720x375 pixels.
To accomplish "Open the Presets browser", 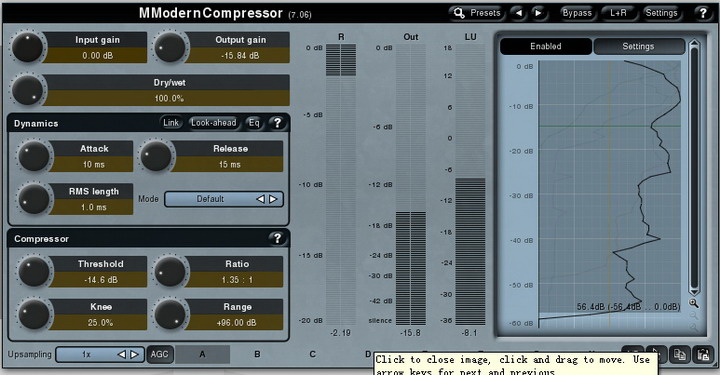I will [477, 13].
